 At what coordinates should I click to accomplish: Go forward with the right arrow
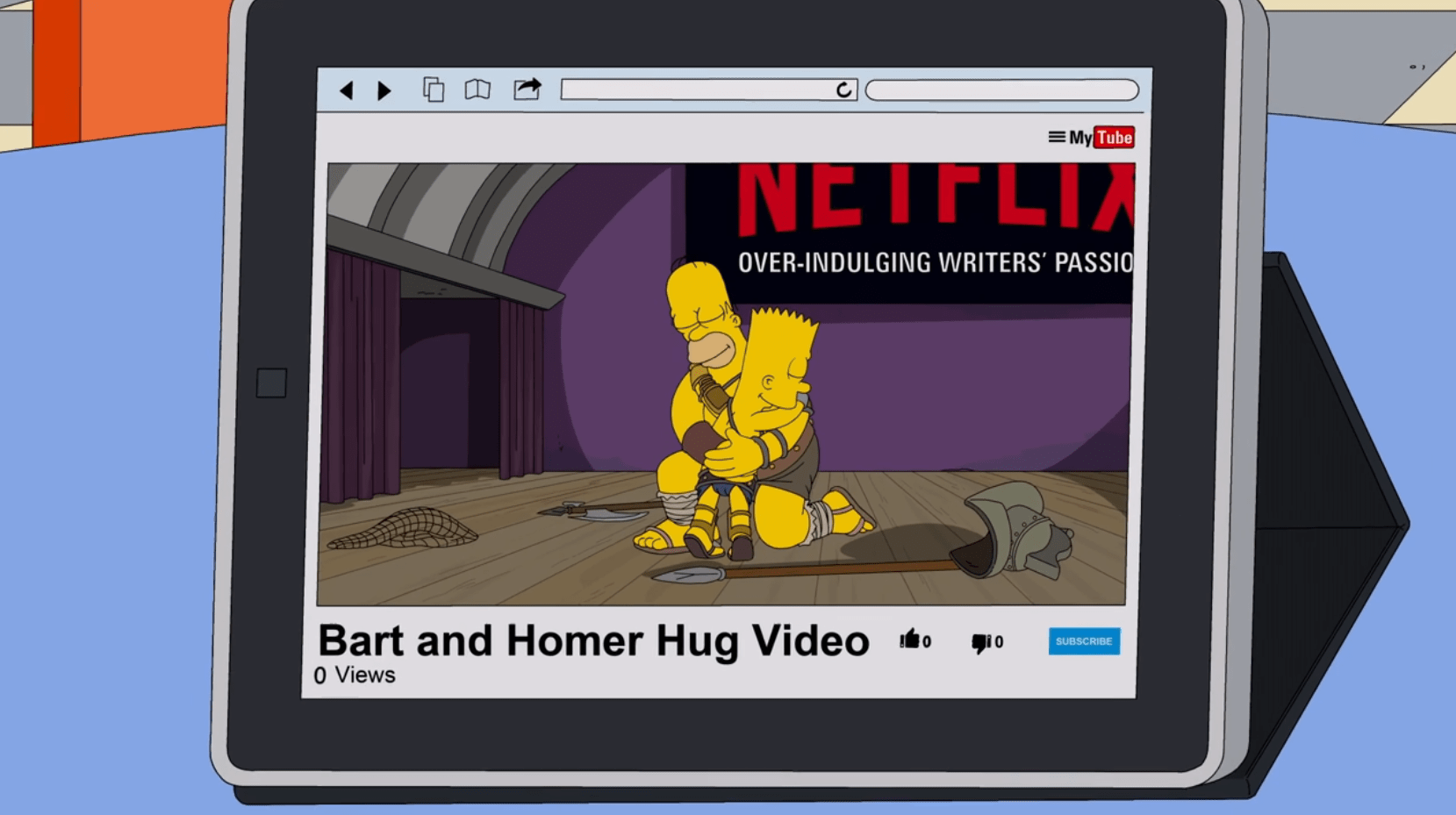(384, 90)
